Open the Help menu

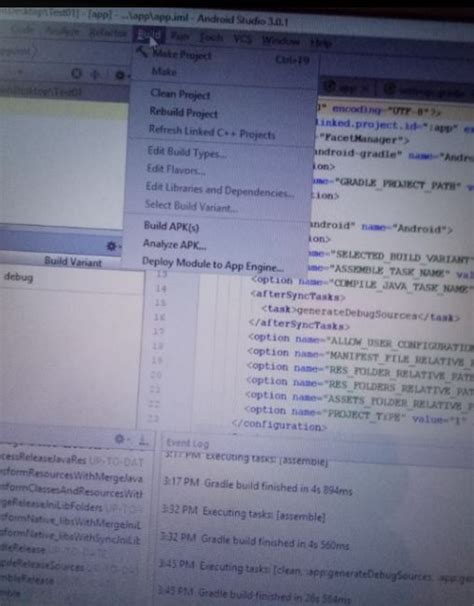click(x=321, y=43)
